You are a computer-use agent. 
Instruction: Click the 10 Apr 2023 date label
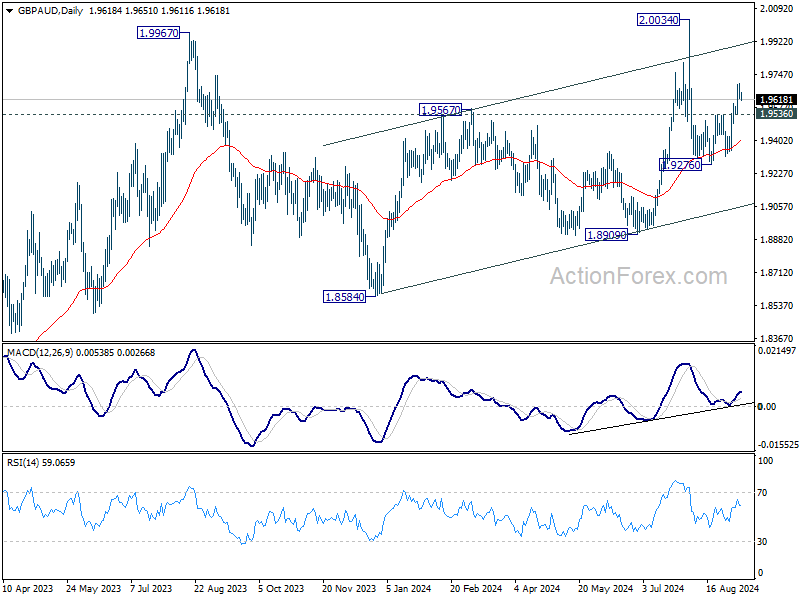[x=28, y=588]
